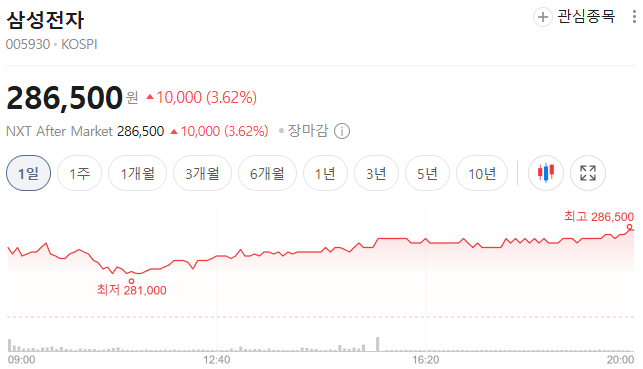Choose the 5년 period tab

click(427, 173)
